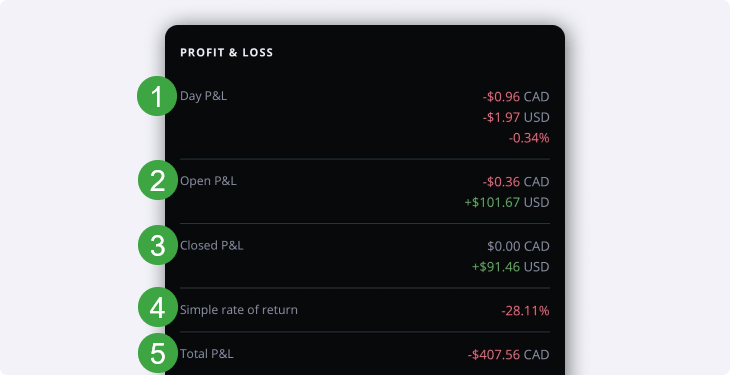This screenshot has height=375, width=730.
Task: Click the green number 5 badge
Action: (x=158, y=353)
